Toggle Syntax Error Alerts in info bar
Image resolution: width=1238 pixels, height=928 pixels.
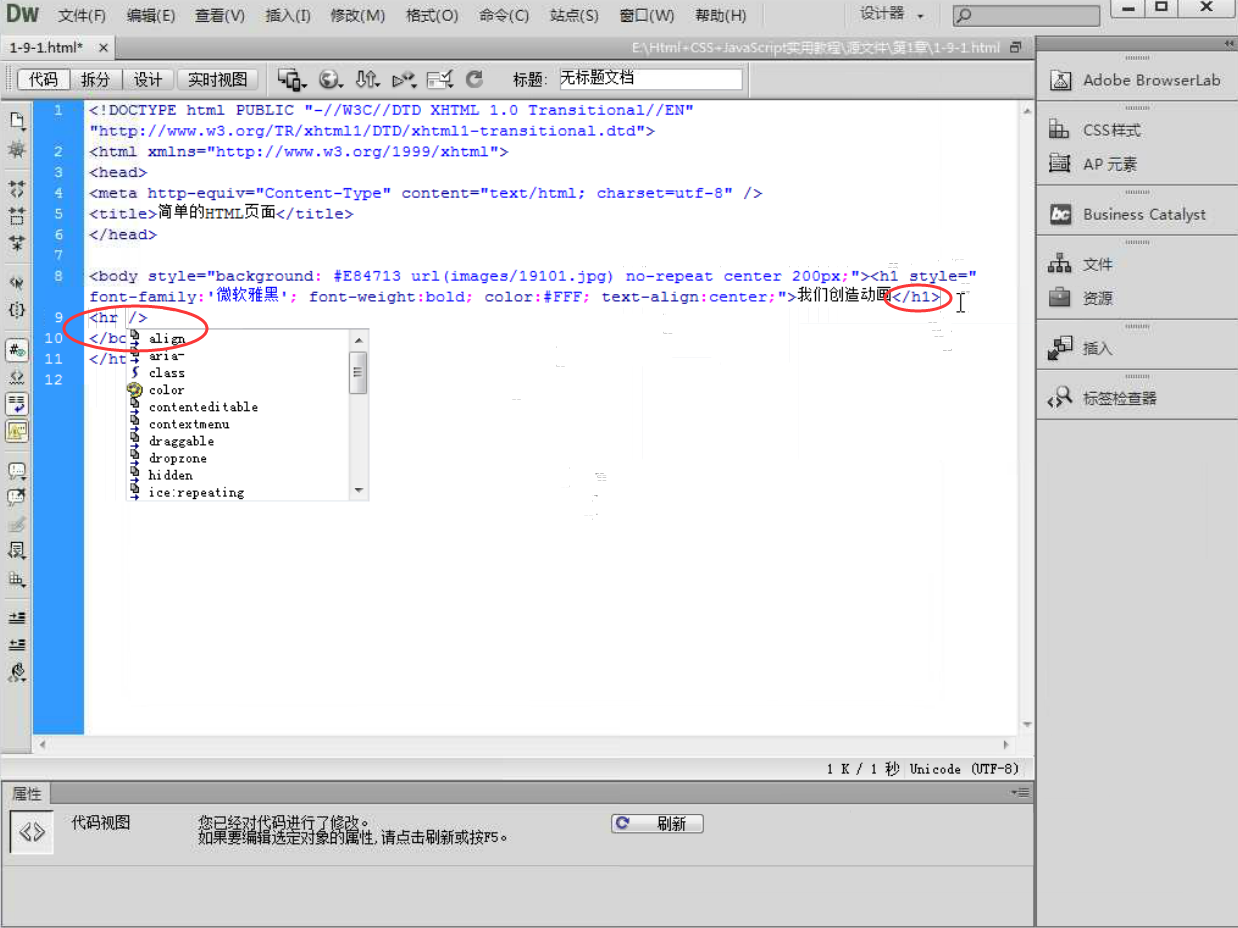(17, 431)
